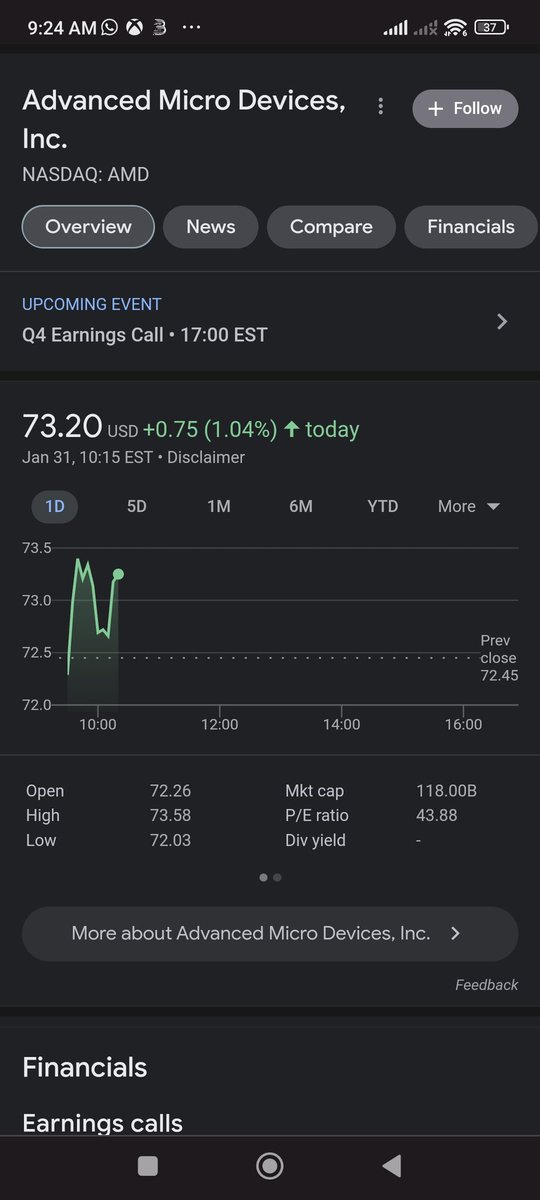Open the Feedback link
The width and height of the screenshot is (540, 1200).
(x=486, y=985)
